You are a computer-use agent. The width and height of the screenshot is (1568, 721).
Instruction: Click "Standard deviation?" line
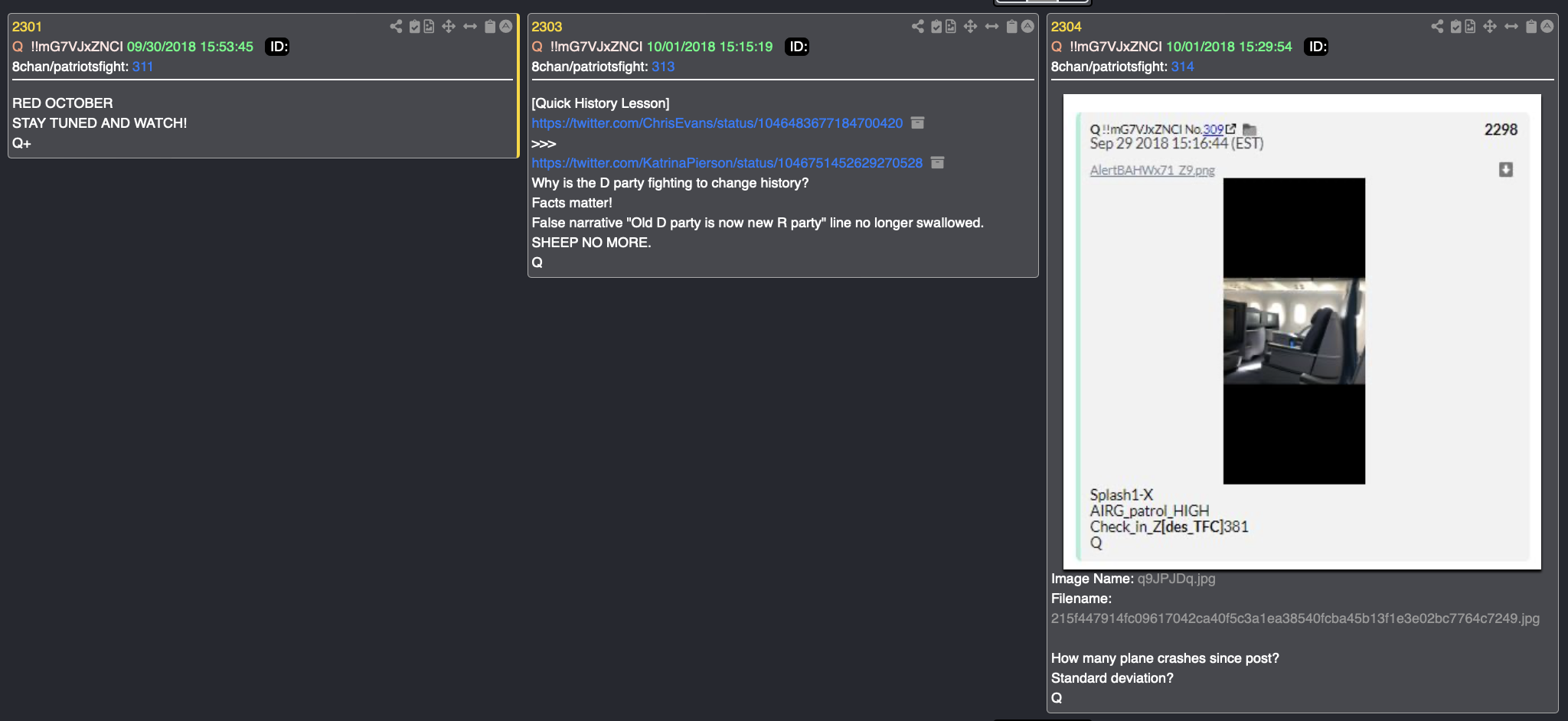pyautogui.click(x=1112, y=678)
